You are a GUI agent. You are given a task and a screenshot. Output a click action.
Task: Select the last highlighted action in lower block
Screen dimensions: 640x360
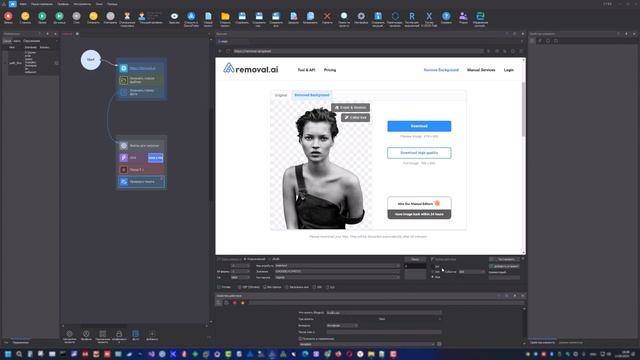click(x=141, y=182)
